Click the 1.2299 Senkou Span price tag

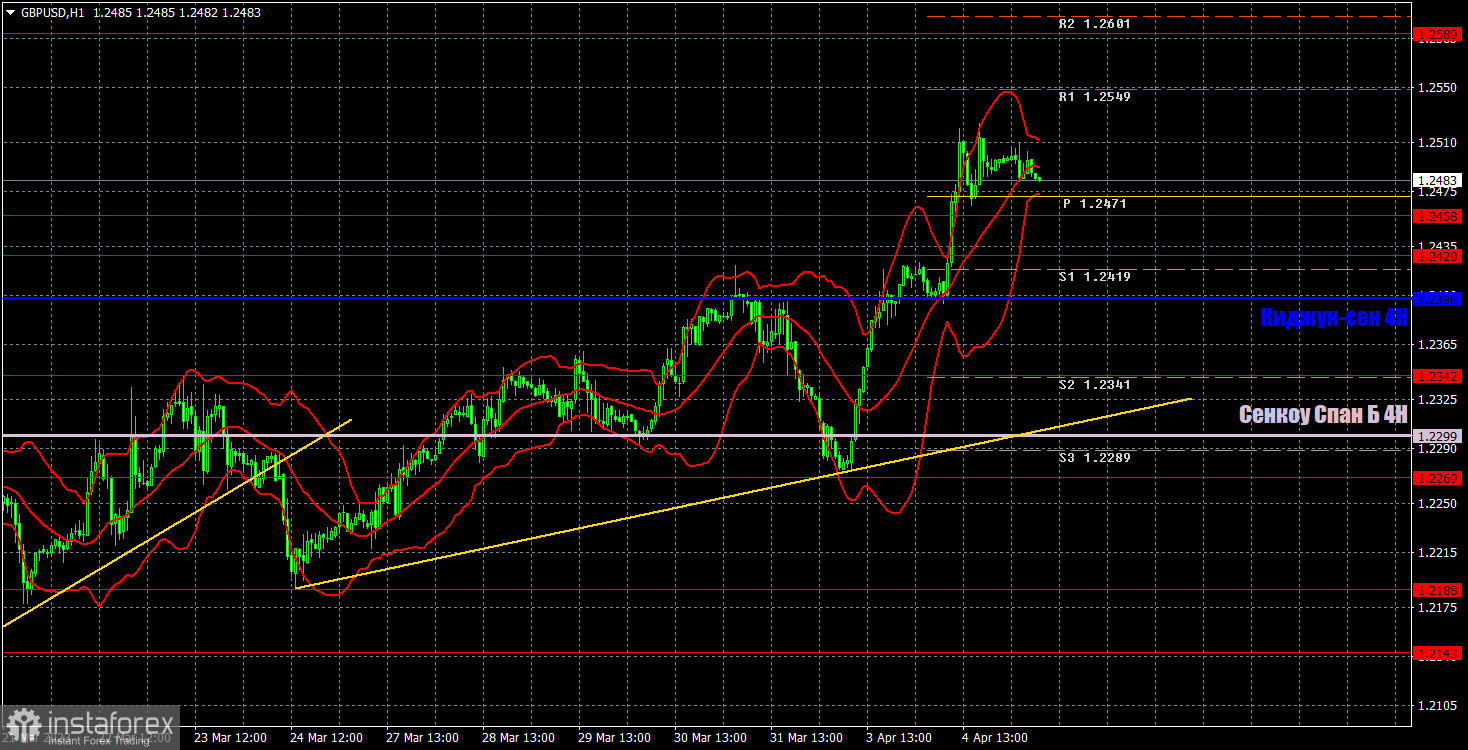click(1439, 436)
